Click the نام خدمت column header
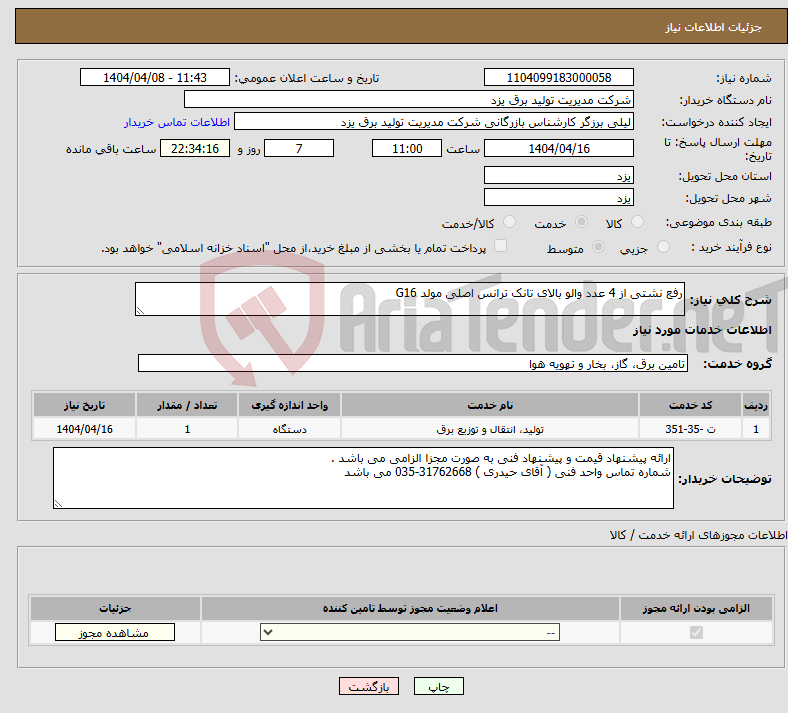The width and height of the screenshot is (788, 713). [490, 405]
